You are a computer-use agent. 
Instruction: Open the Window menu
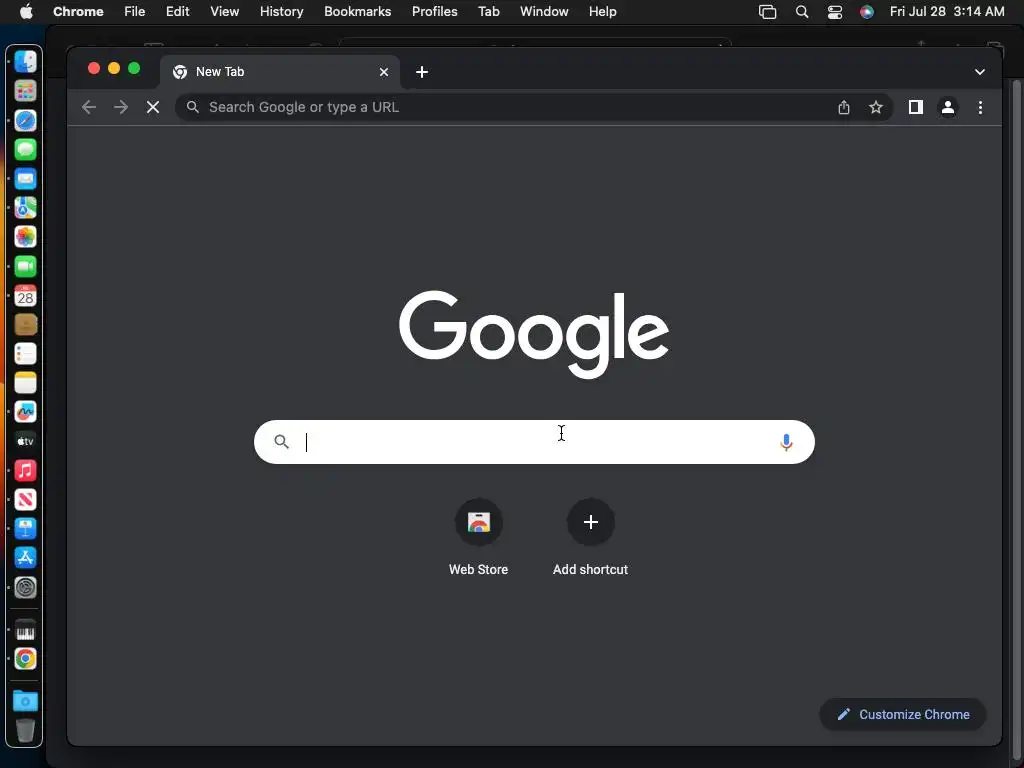tap(544, 12)
